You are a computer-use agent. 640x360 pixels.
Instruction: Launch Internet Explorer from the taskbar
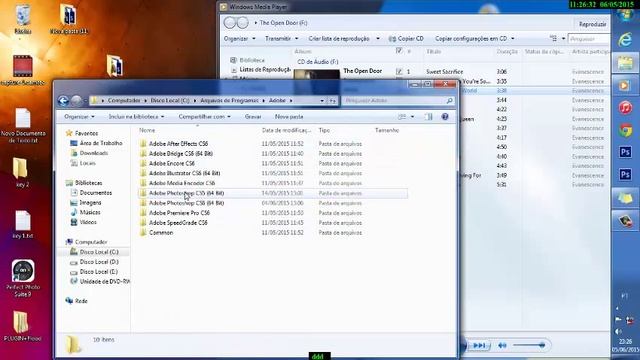(625, 40)
